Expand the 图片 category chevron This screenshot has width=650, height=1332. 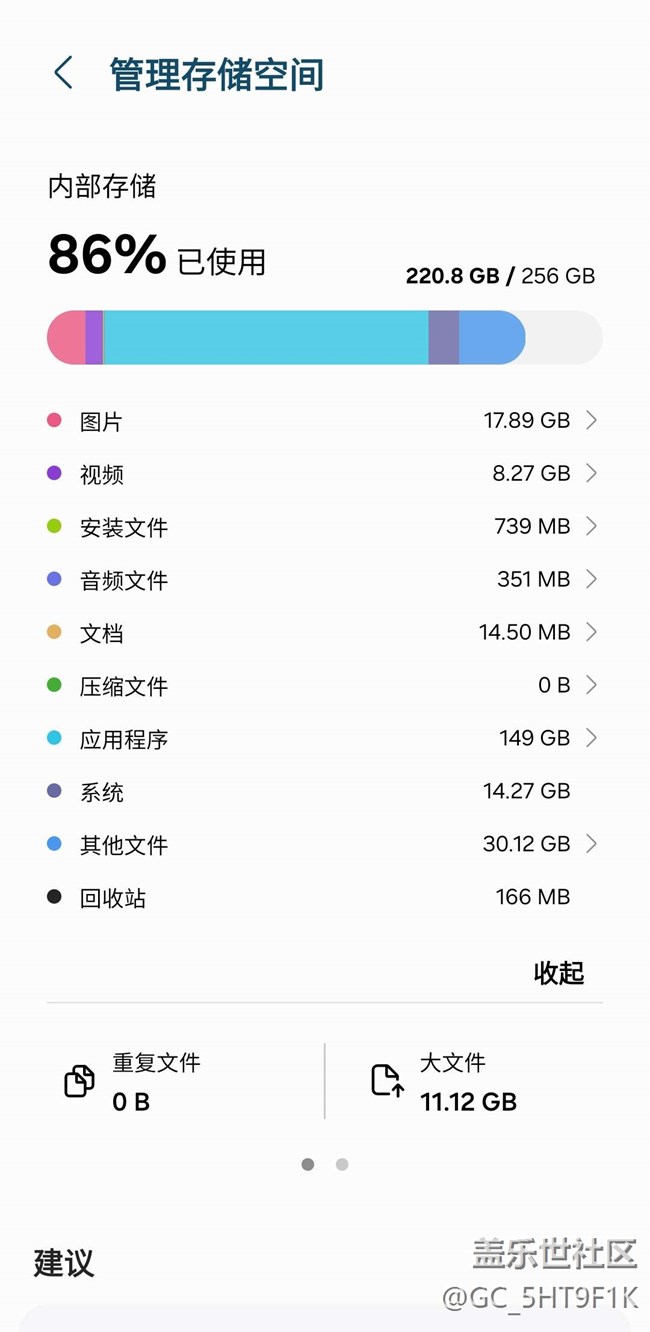click(x=591, y=421)
